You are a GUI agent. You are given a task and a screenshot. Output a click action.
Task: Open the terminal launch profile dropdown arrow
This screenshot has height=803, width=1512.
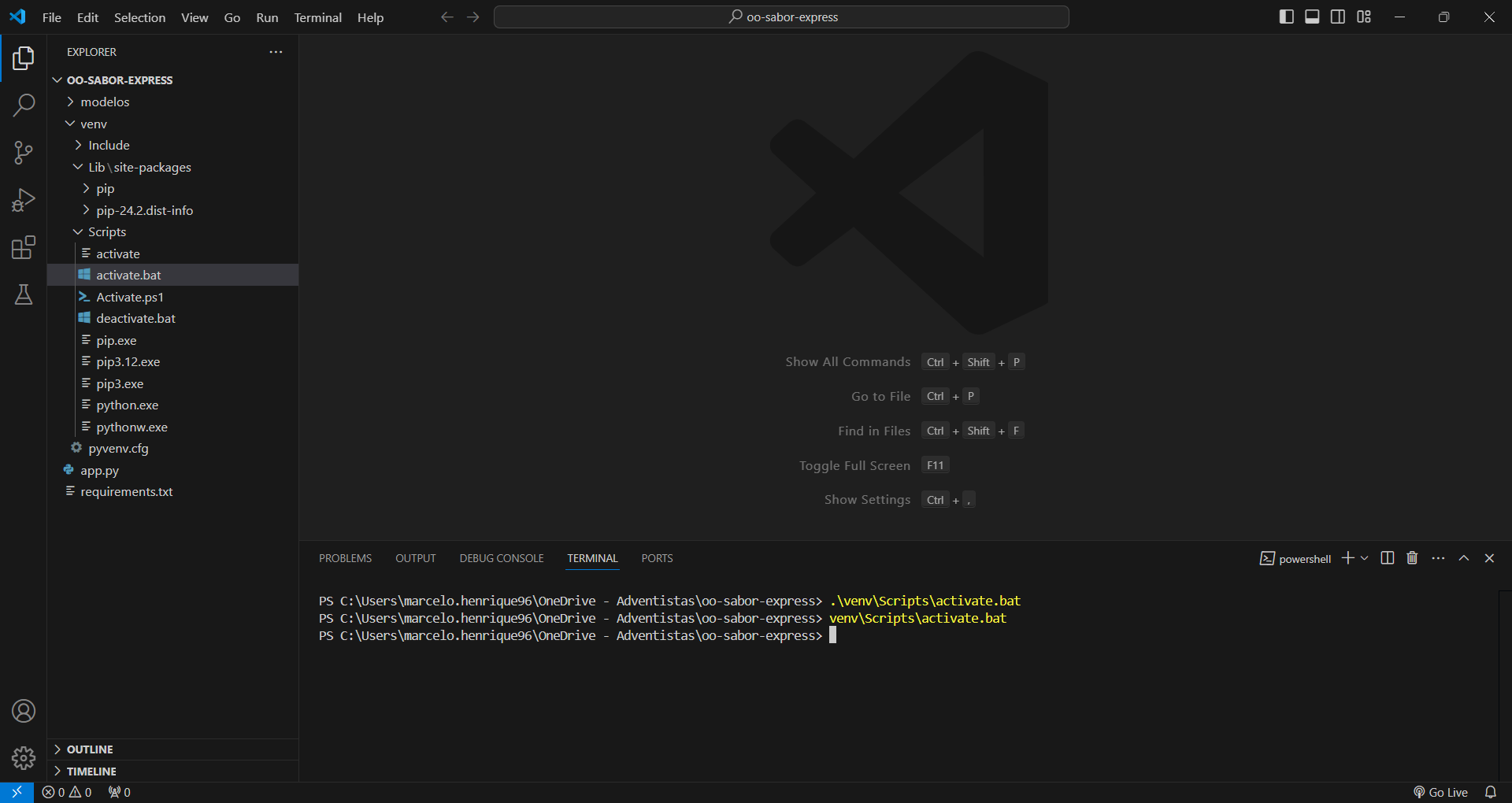click(1365, 558)
